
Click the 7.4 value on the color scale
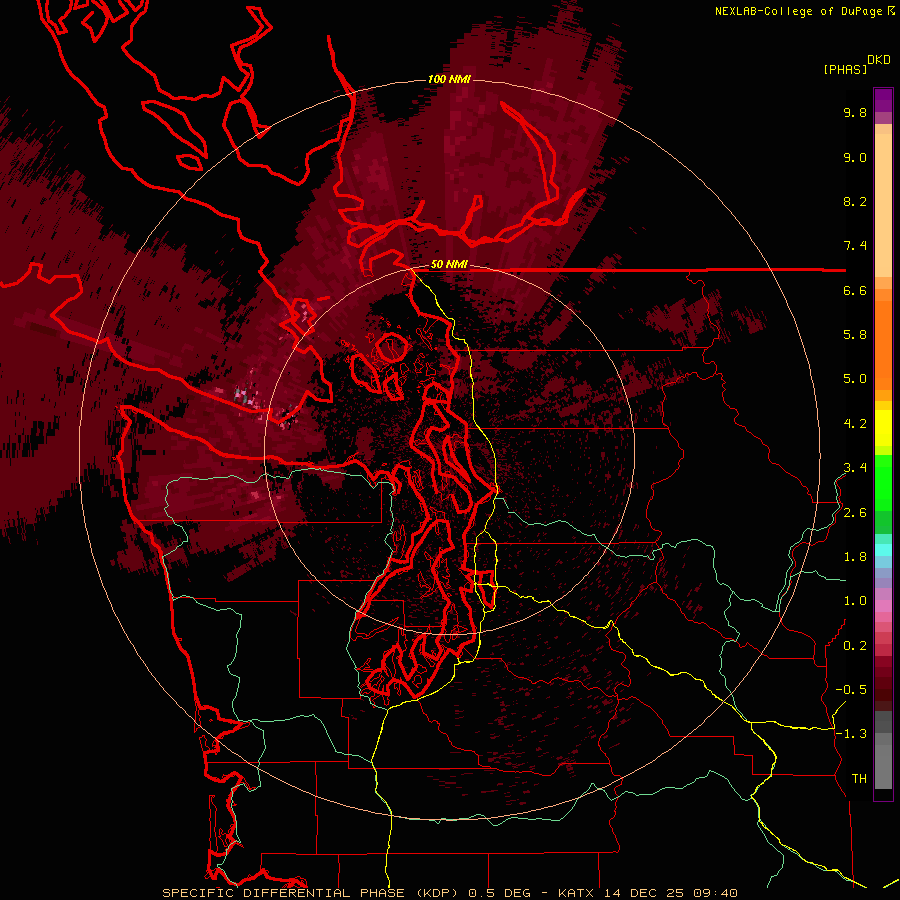[855, 246]
